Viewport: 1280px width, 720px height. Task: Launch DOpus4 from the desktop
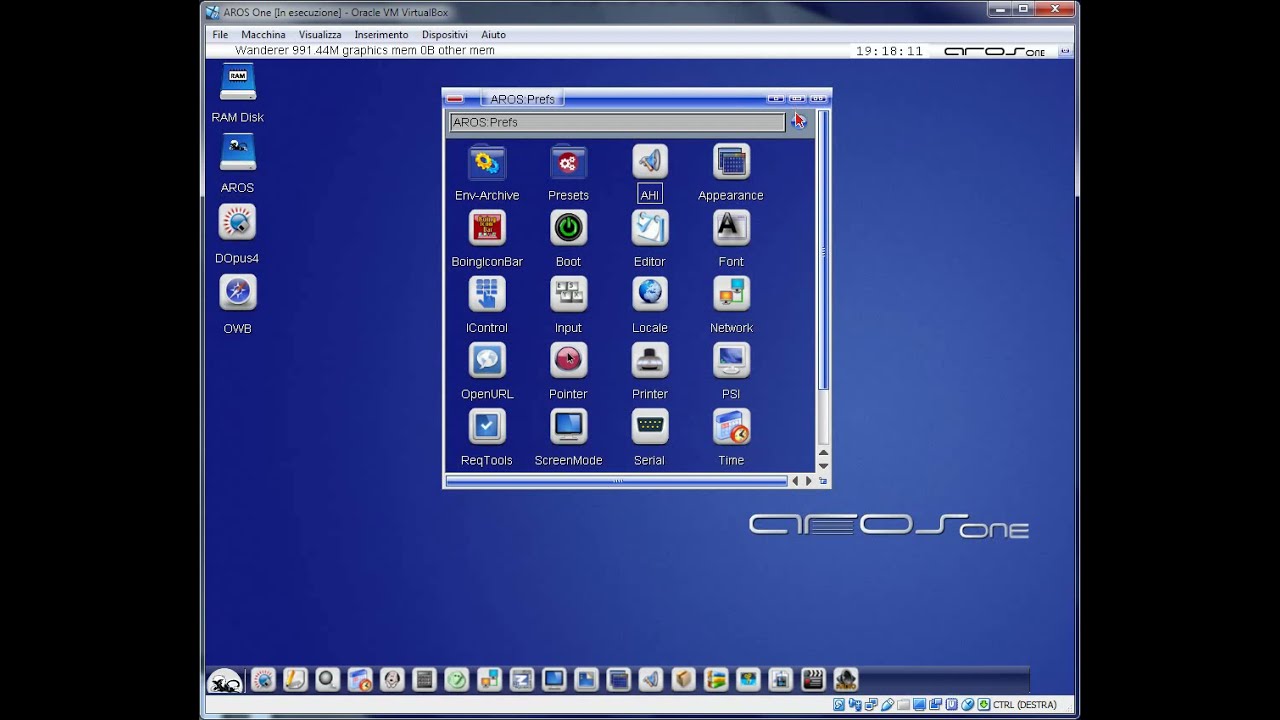coord(237,223)
